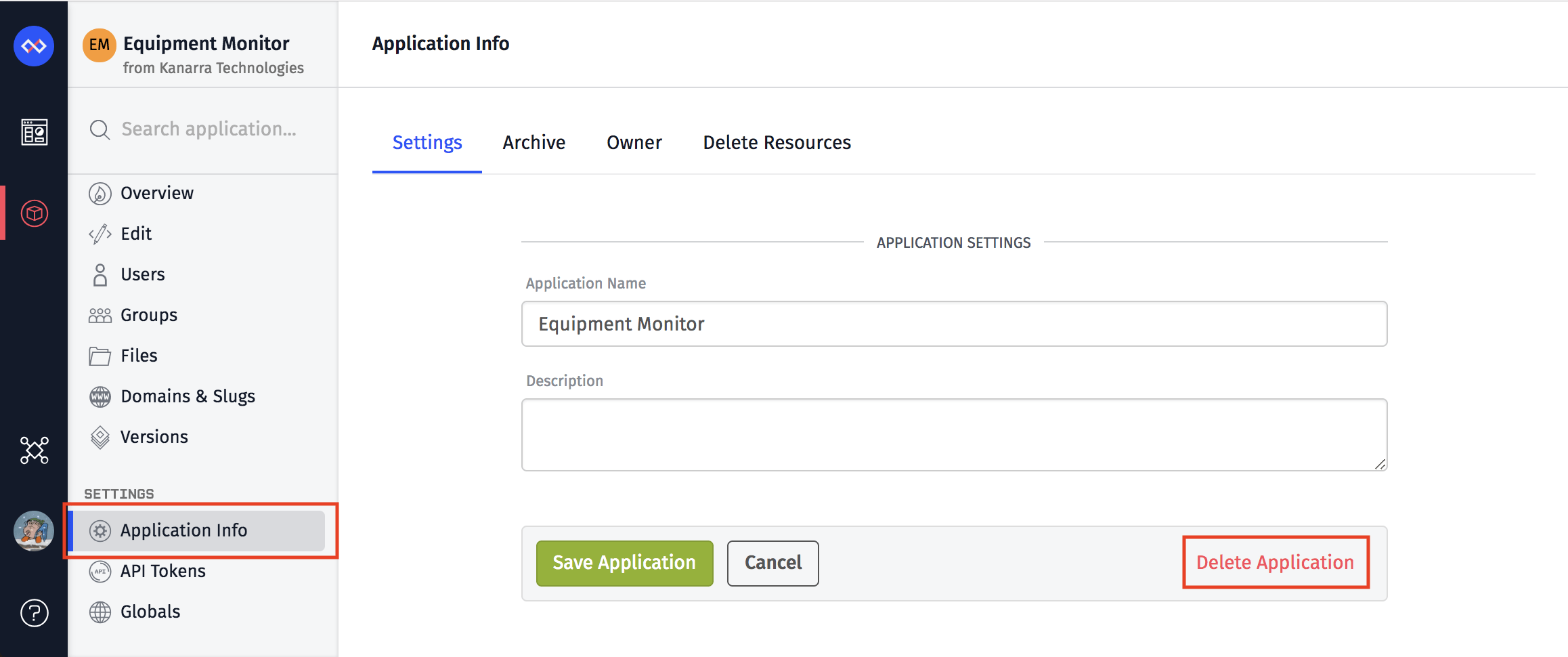This screenshot has height=657, width=1568.
Task: Click the user avatar picture
Action: point(34,531)
